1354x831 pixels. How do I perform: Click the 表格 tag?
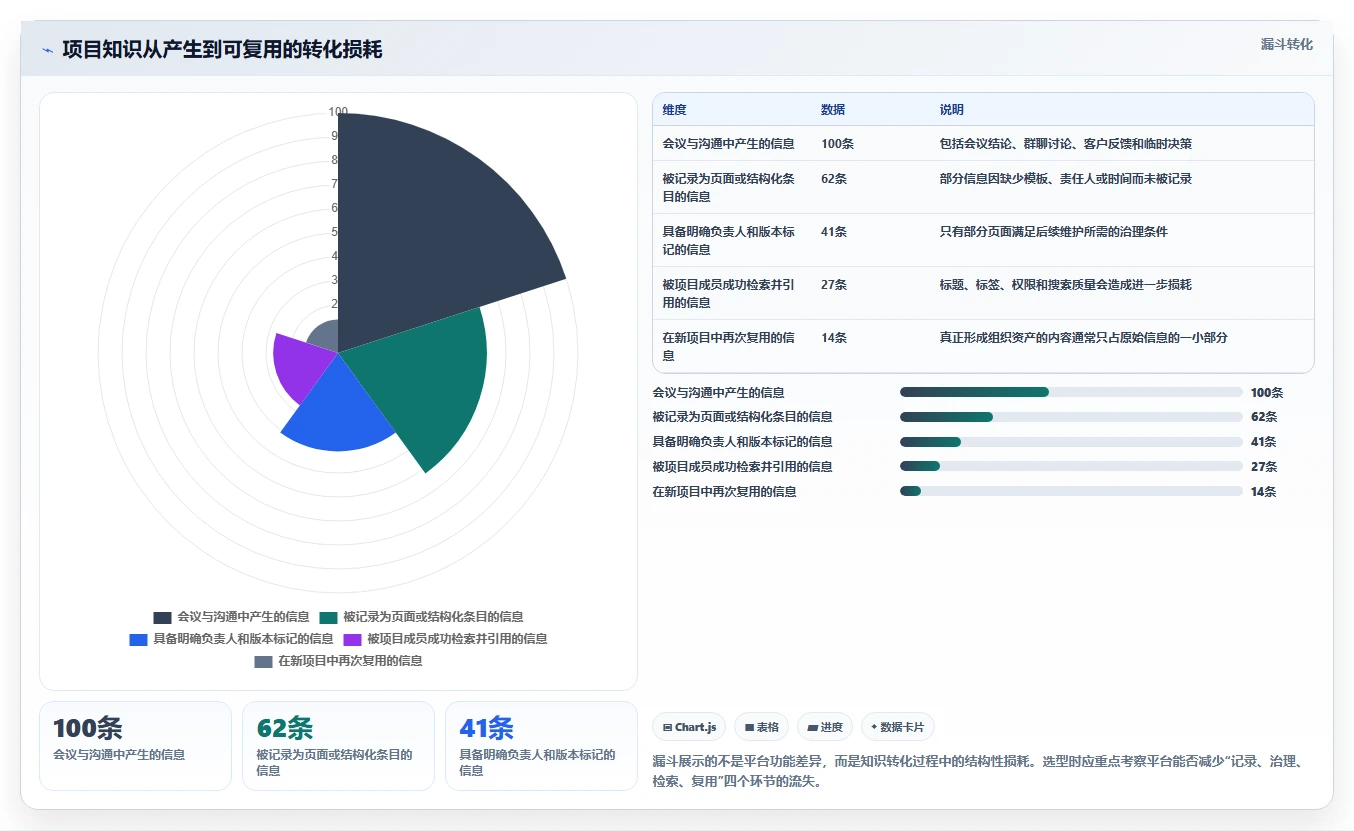coord(761,727)
